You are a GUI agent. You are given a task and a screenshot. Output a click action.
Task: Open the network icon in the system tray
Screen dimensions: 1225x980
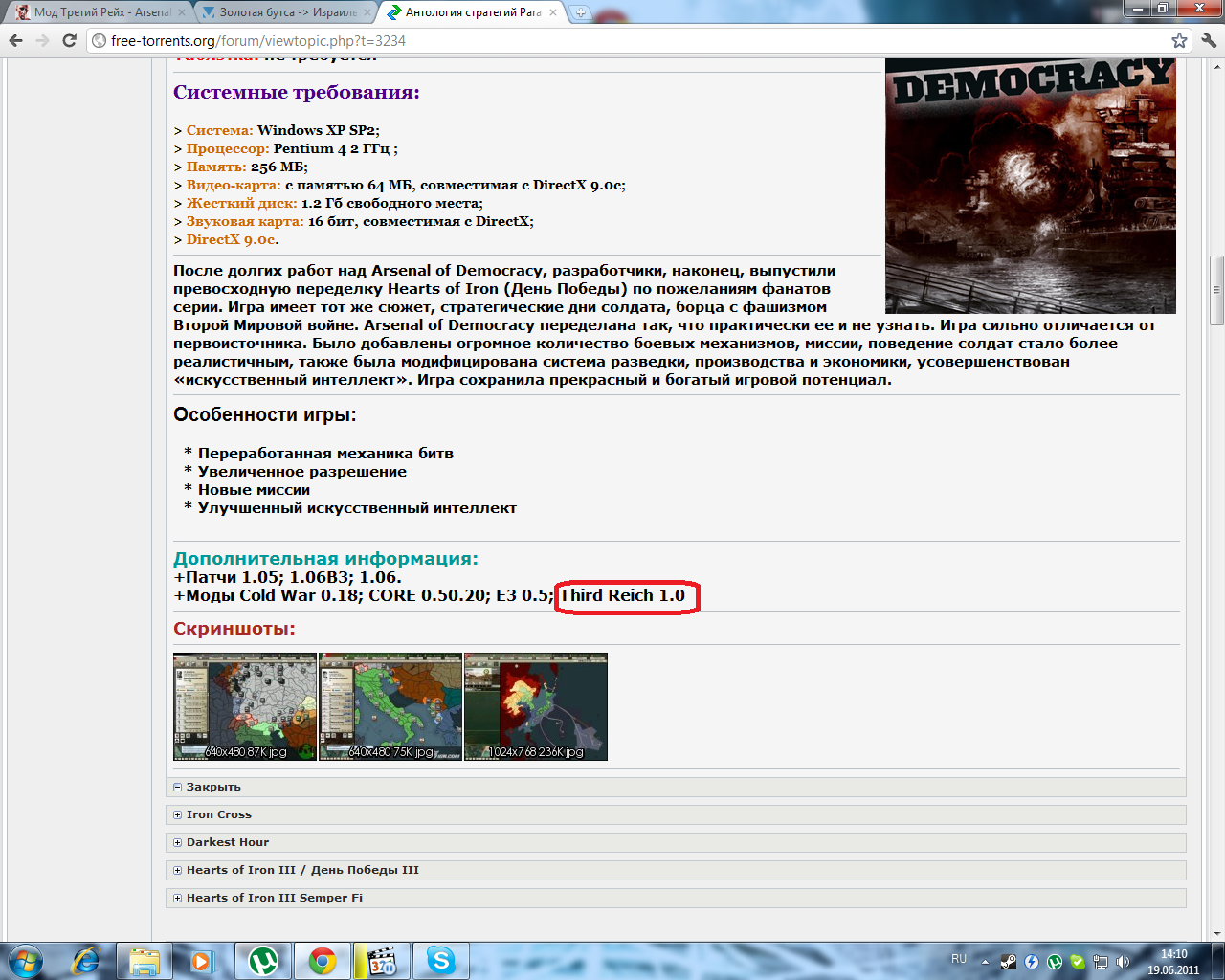click(1101, 962)
